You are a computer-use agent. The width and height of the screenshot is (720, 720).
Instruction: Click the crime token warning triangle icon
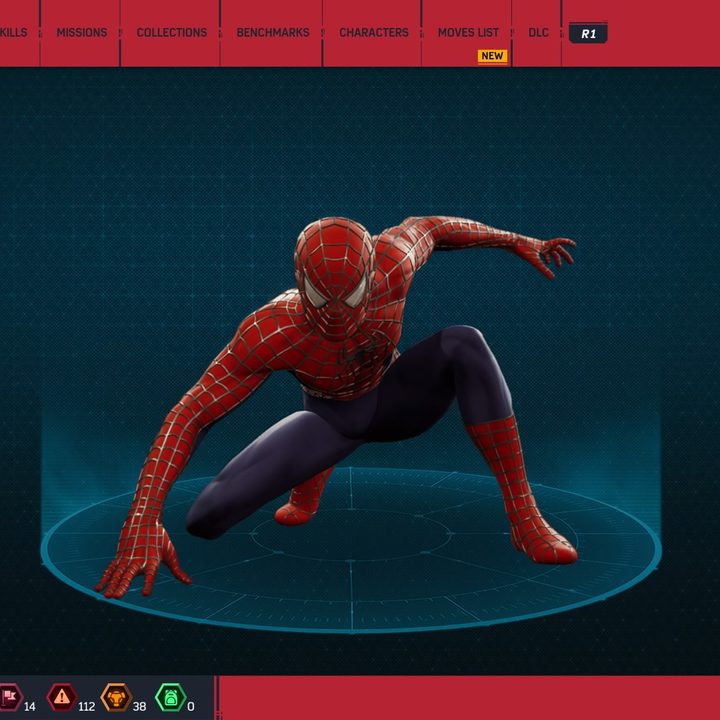(62, 697)
